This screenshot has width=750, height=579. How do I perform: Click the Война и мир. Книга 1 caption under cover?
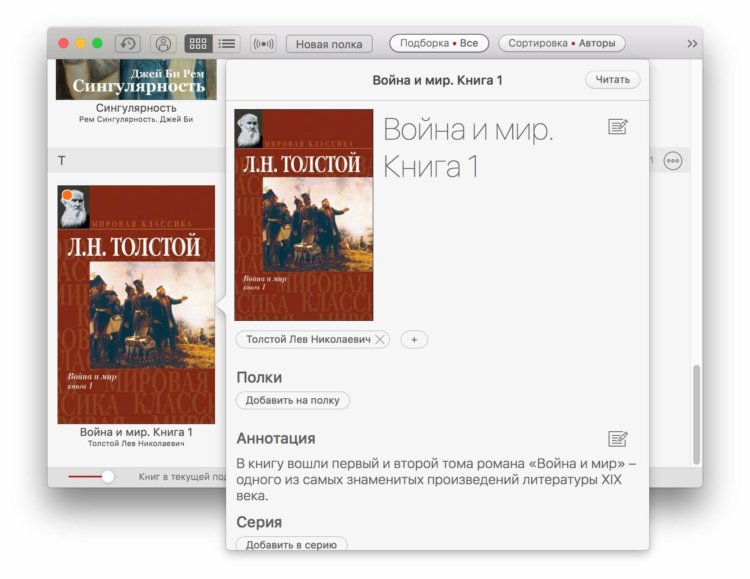click(x=136, y=432)
